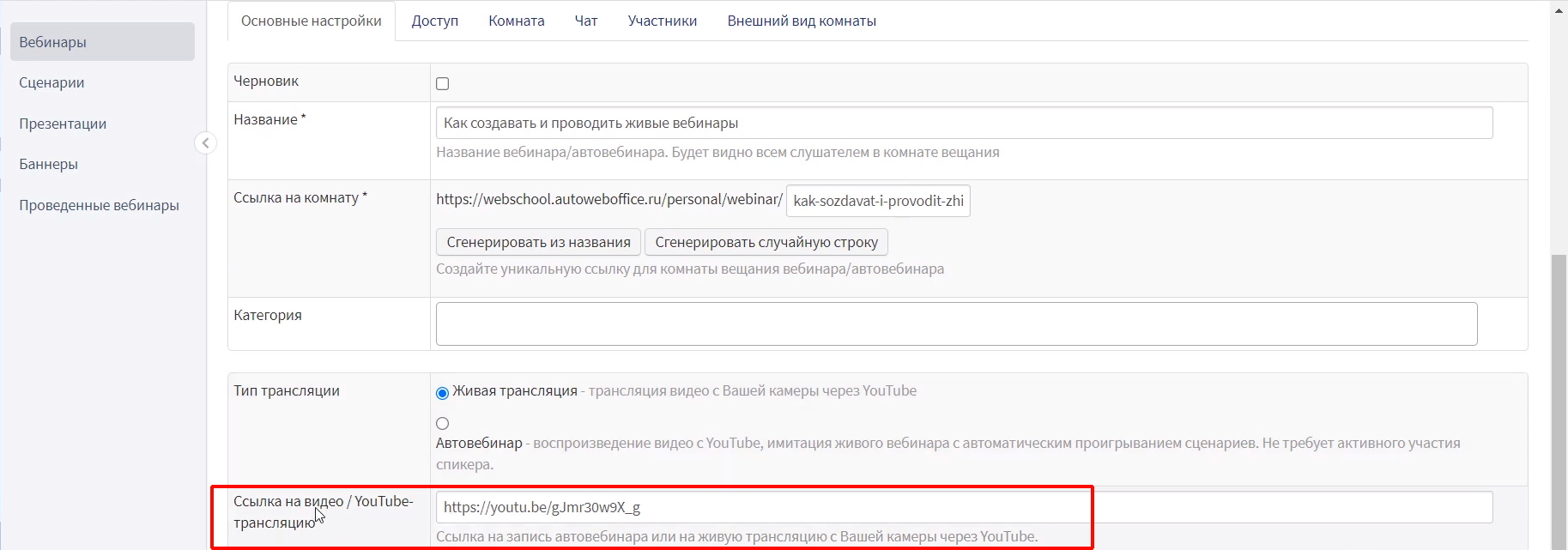
Task: Open Баннеры sidebar section
Action: pyautogui.click(x=48, y=164)
